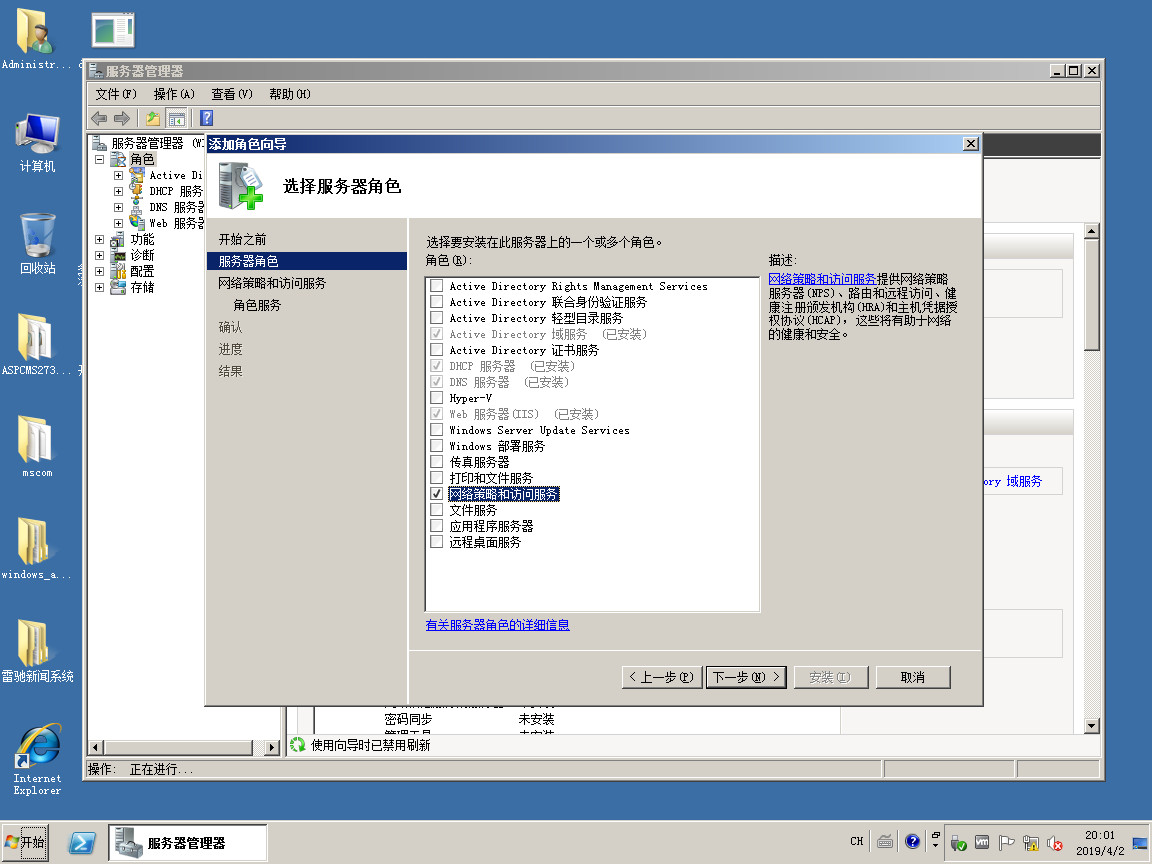
Task: Open PowerShell from the taskbar
Action: click(82, 843)
